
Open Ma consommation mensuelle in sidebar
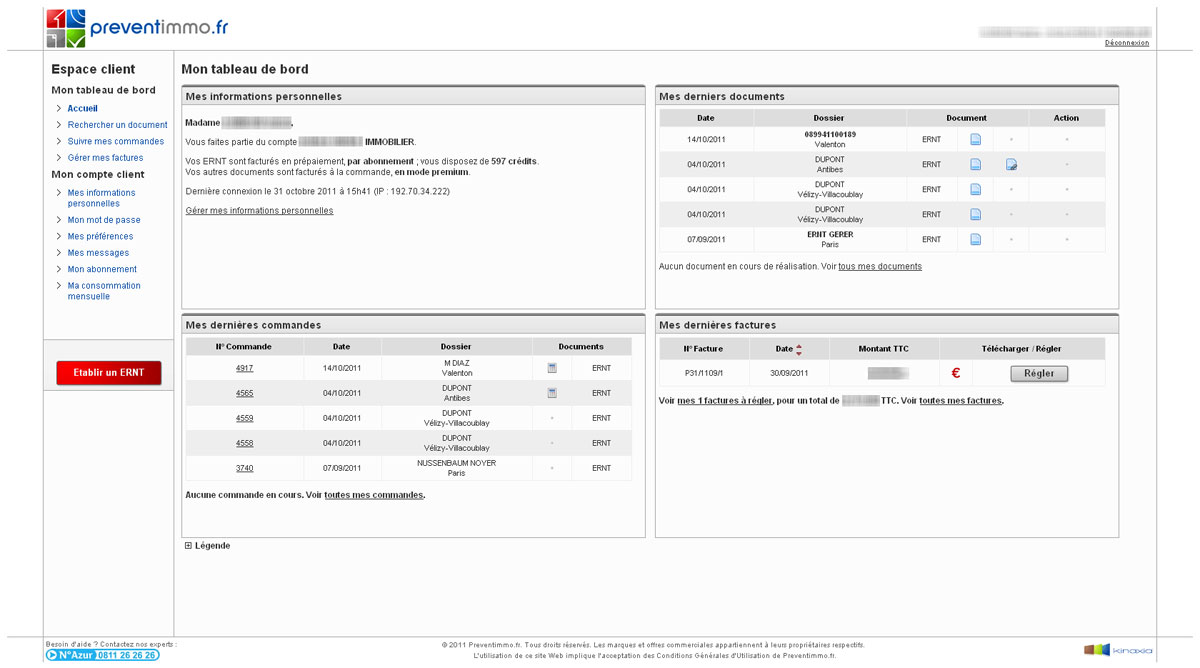104,291
